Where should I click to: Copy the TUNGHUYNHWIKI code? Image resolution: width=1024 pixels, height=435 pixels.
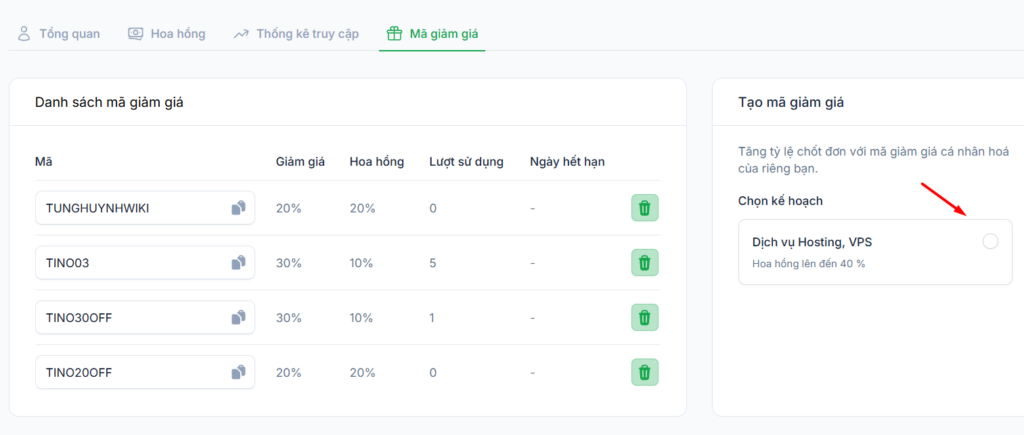(238, 208)
